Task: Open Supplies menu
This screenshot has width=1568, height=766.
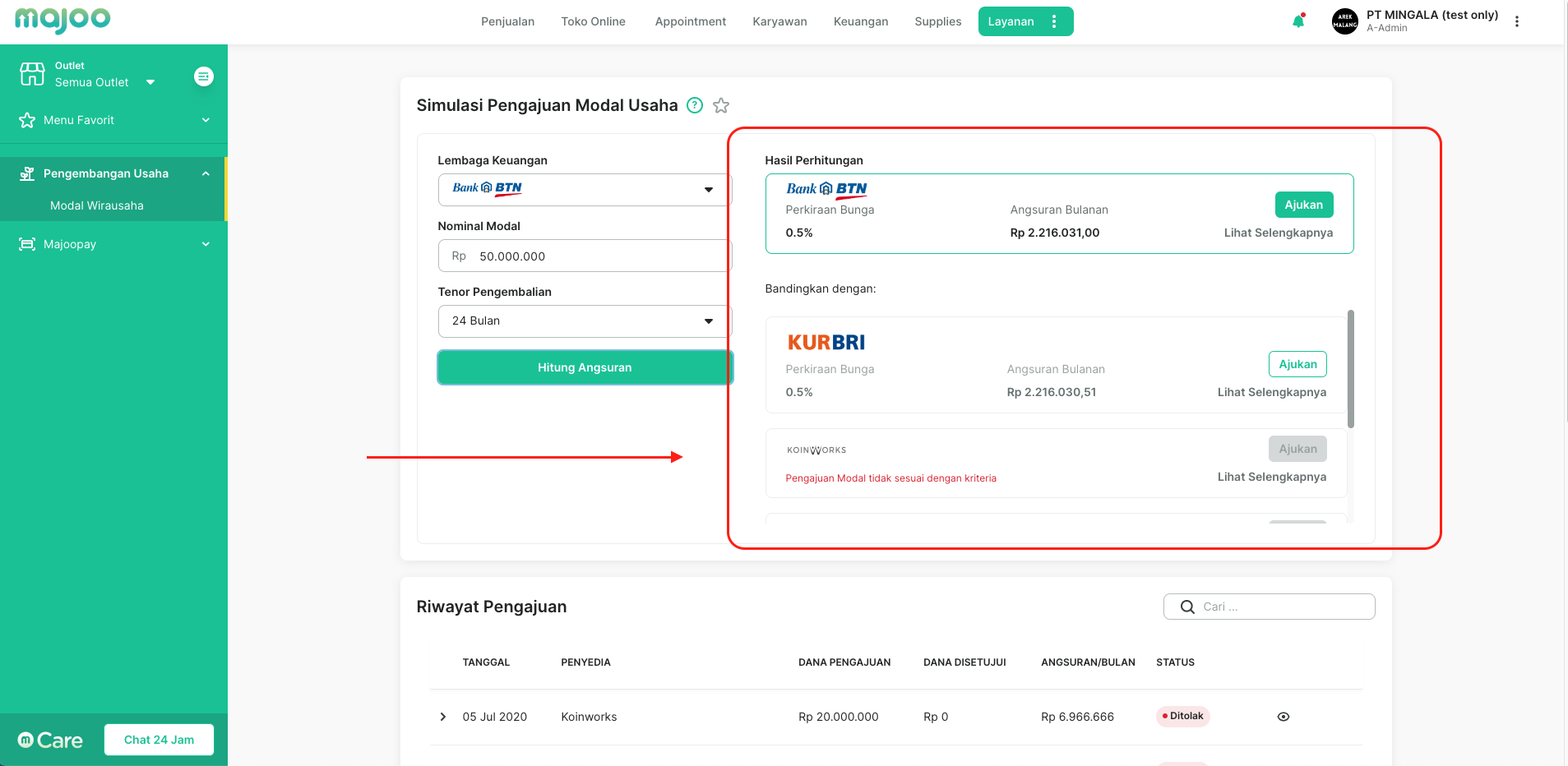Action: [938, 21]
